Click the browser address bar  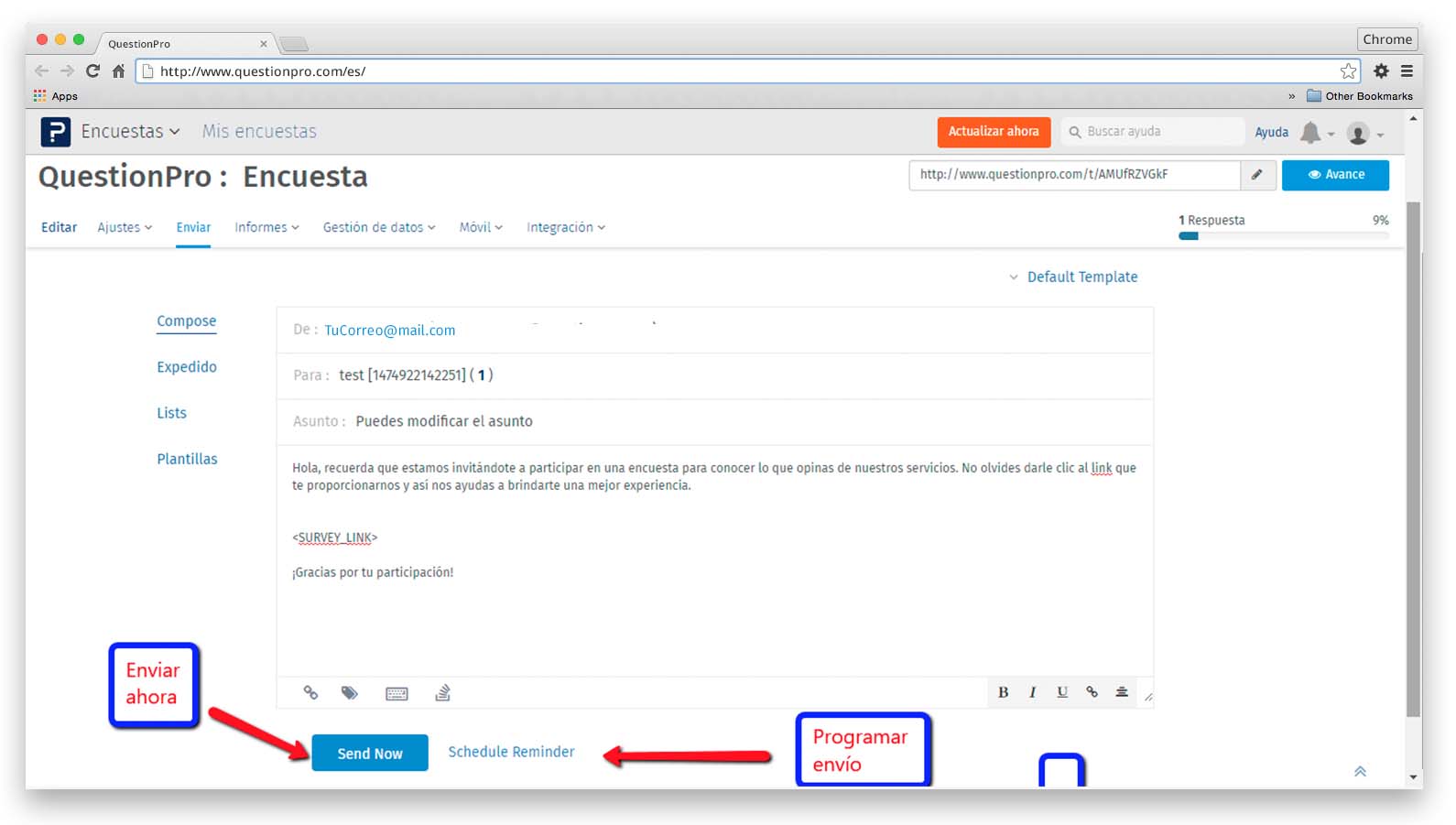[x=746, y=71]
